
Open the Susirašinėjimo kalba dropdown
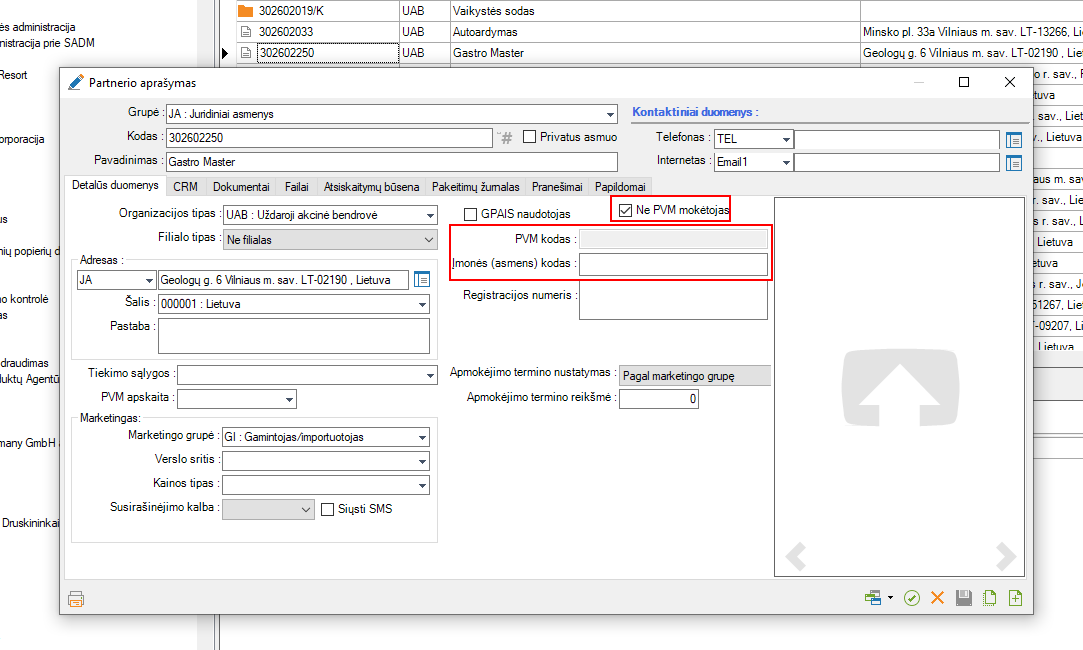306,510
